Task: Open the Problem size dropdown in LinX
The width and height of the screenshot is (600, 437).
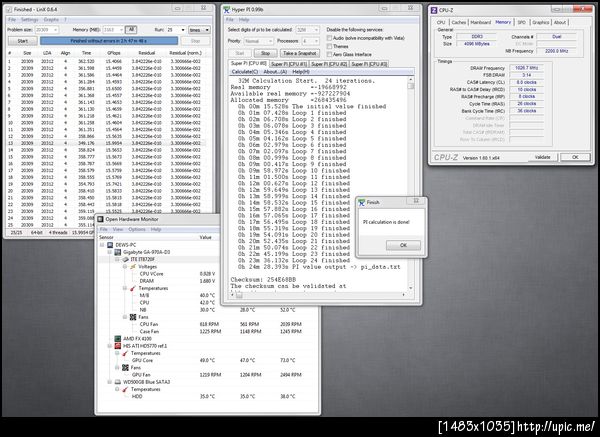Action: [47, 30]
